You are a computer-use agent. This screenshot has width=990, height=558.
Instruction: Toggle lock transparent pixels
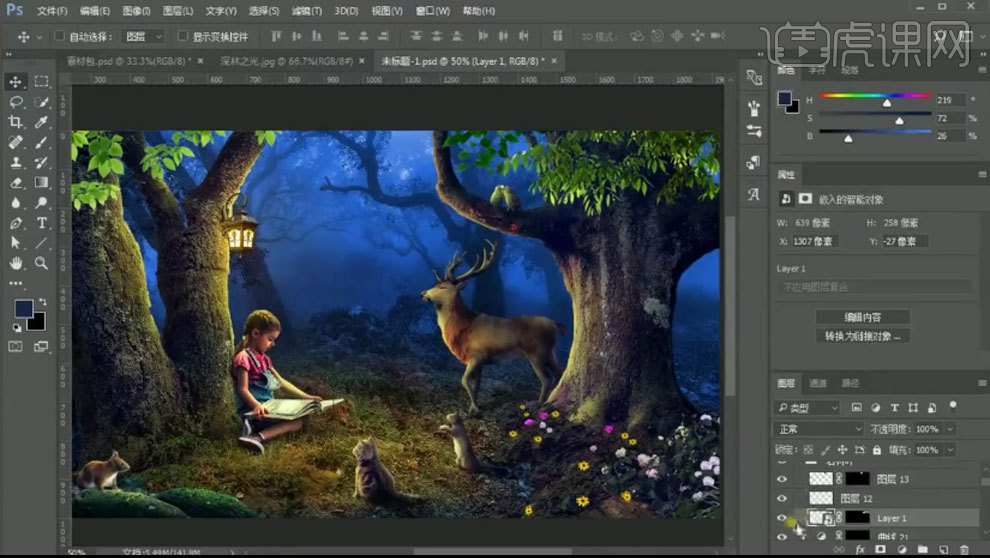click(808, 450)
